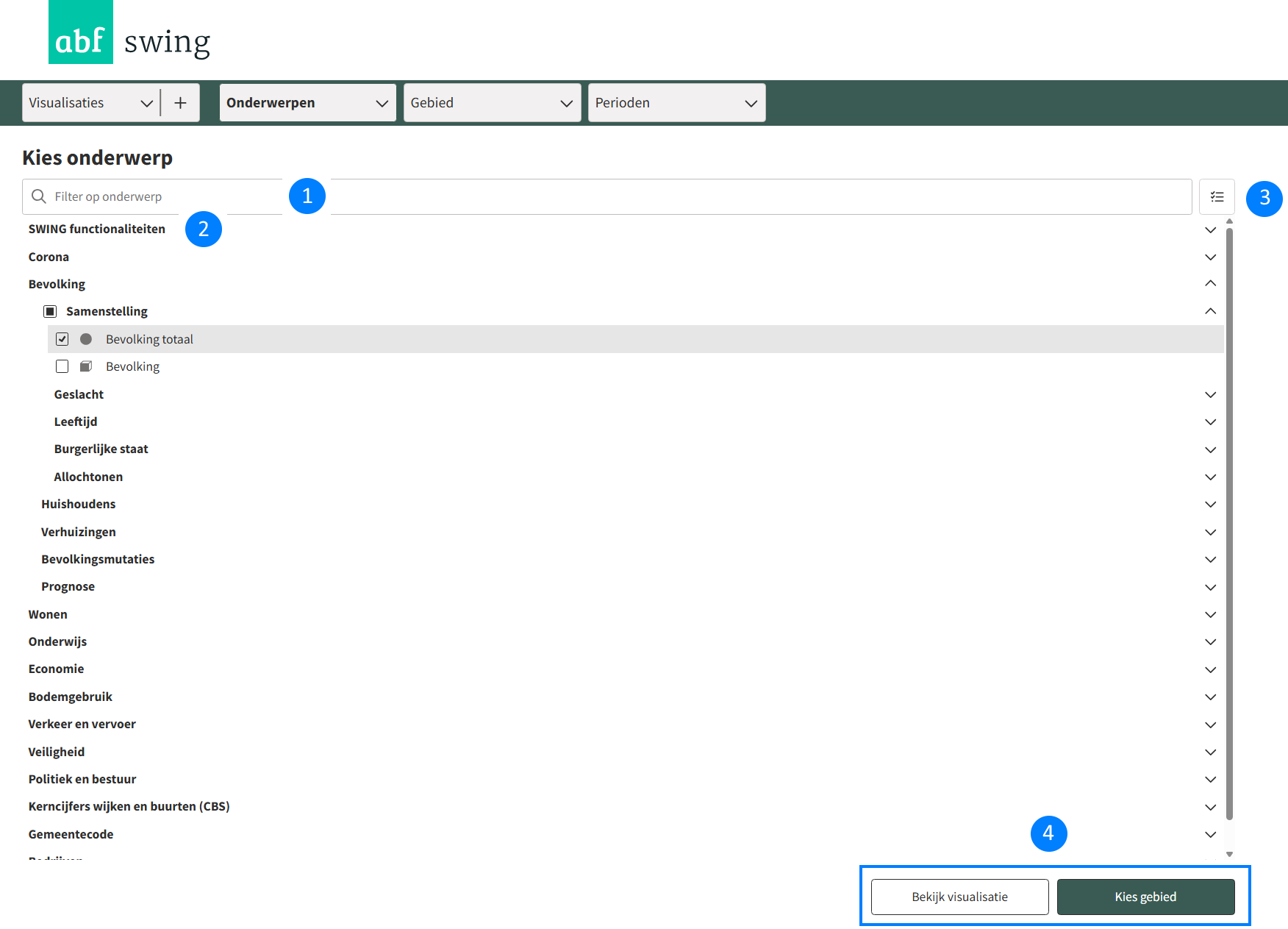The width and height of the screenshot is (1288, 929).
Task: Focus the Filter op onderwerp field
Action: click(607, 196)
